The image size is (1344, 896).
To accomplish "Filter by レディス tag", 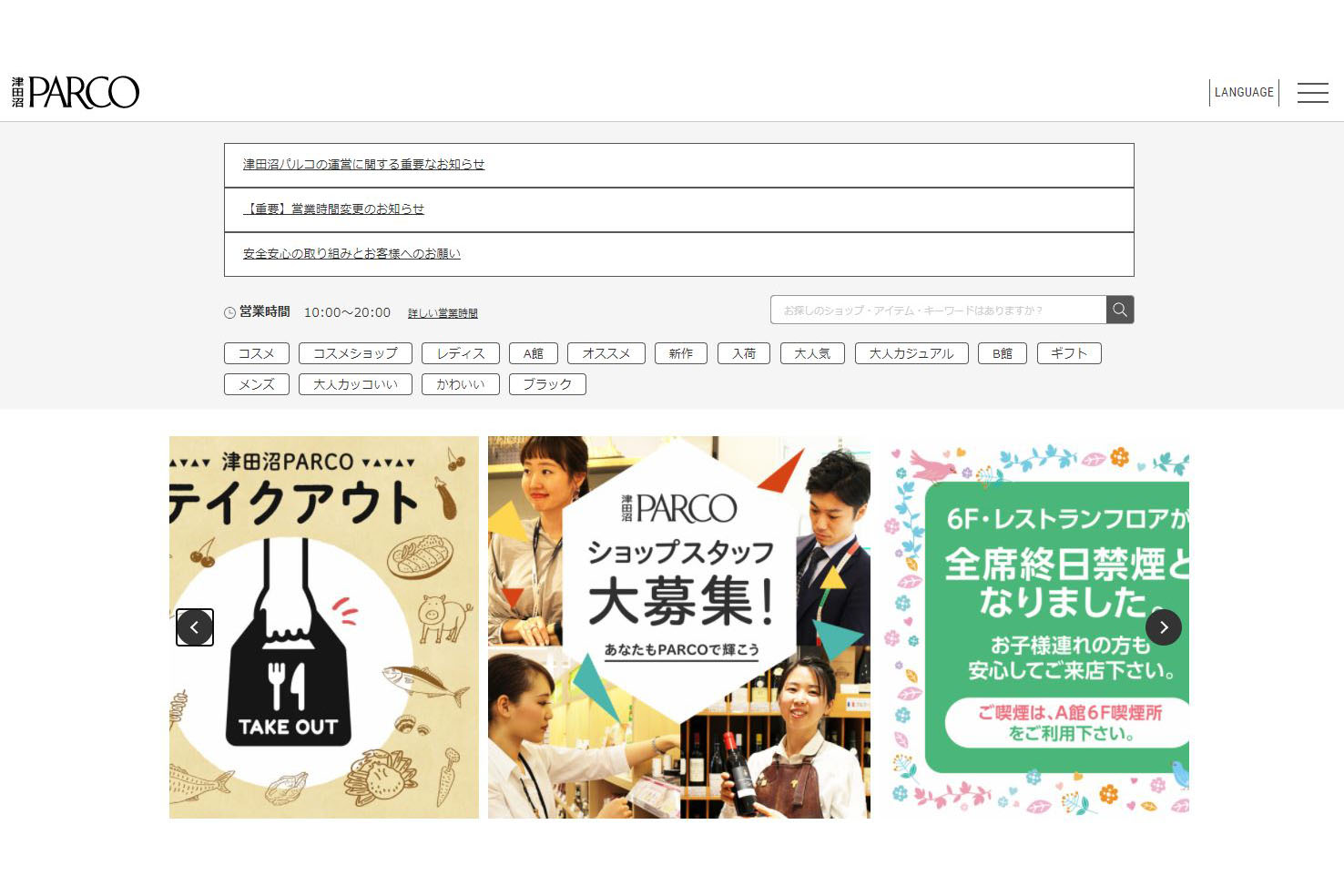I will [461, 353].
